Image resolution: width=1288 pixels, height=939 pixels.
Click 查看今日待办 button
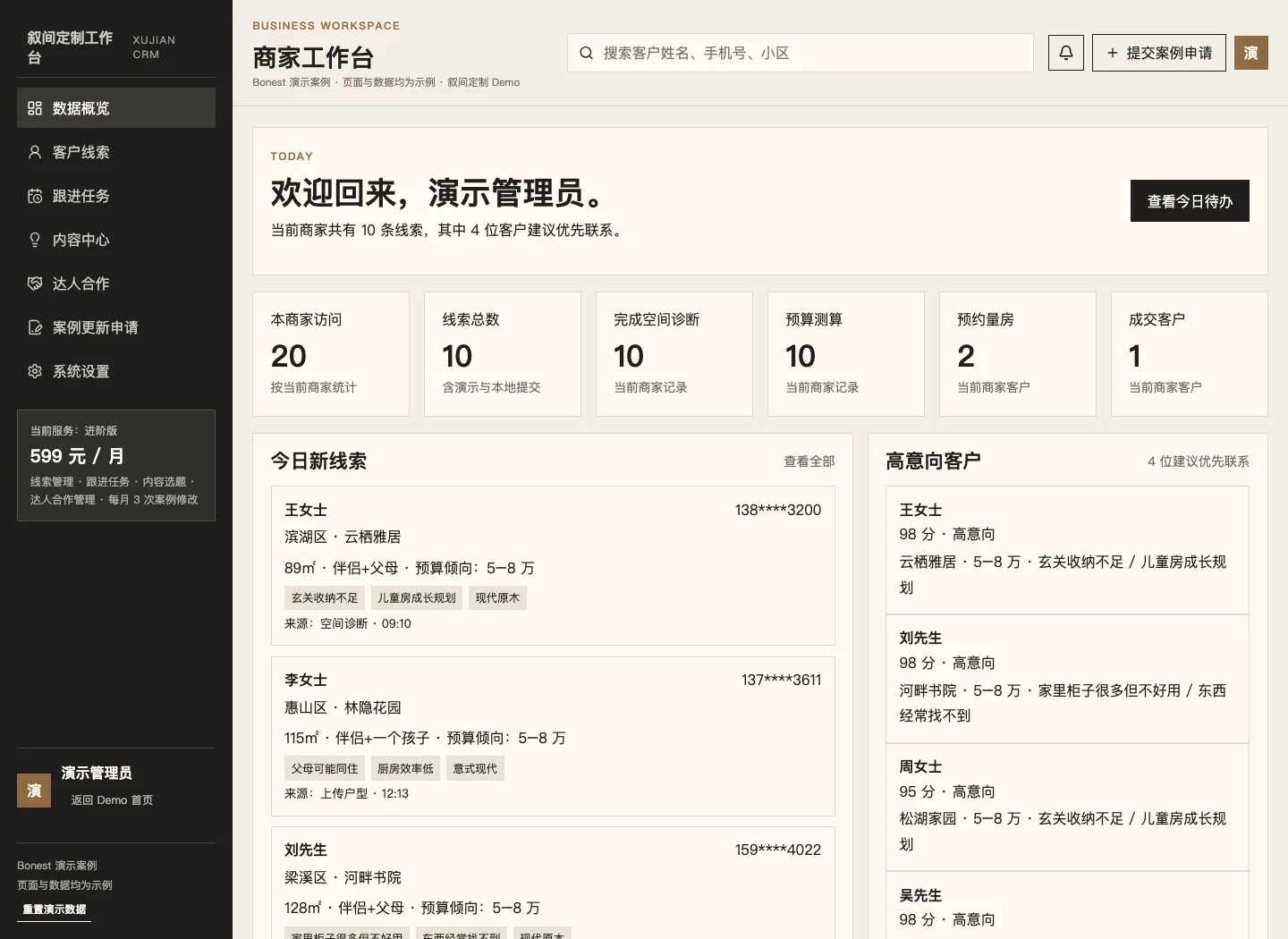pos(1190,201)
